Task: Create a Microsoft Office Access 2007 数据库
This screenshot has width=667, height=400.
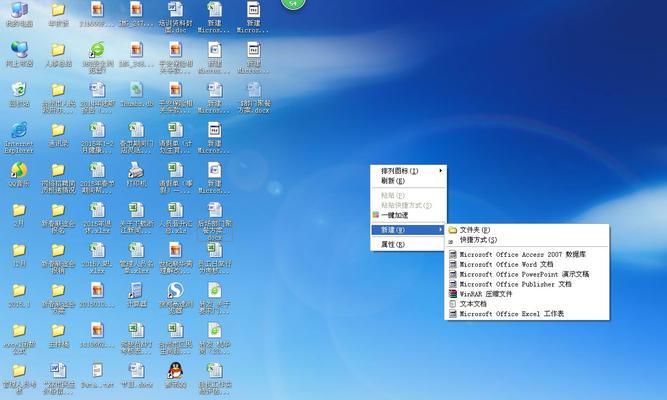Action: (527, 254)
